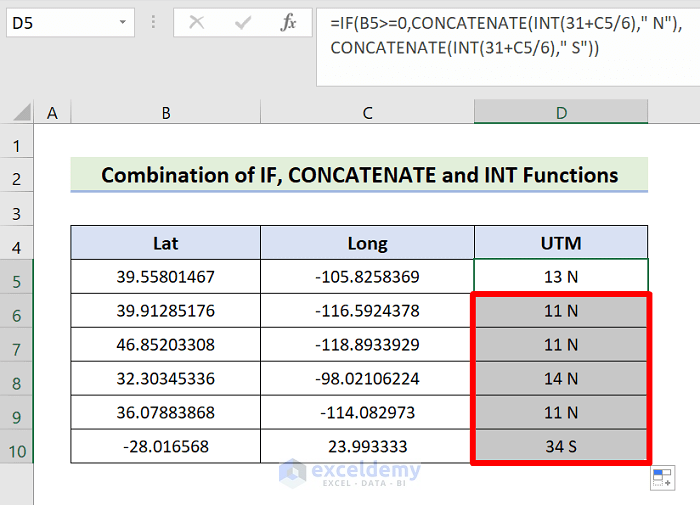Select column C header
700x505 pixels.
pyautogui.click(x=367, y=114)
